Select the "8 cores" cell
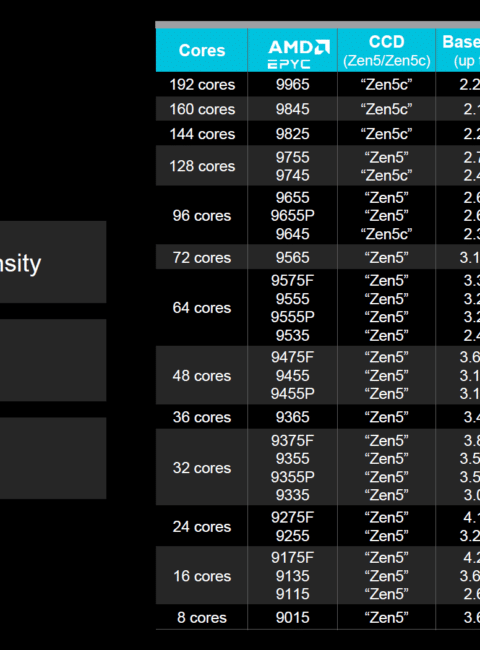The height and width of the screenshot is (650, 480). [x=202, y=617]
